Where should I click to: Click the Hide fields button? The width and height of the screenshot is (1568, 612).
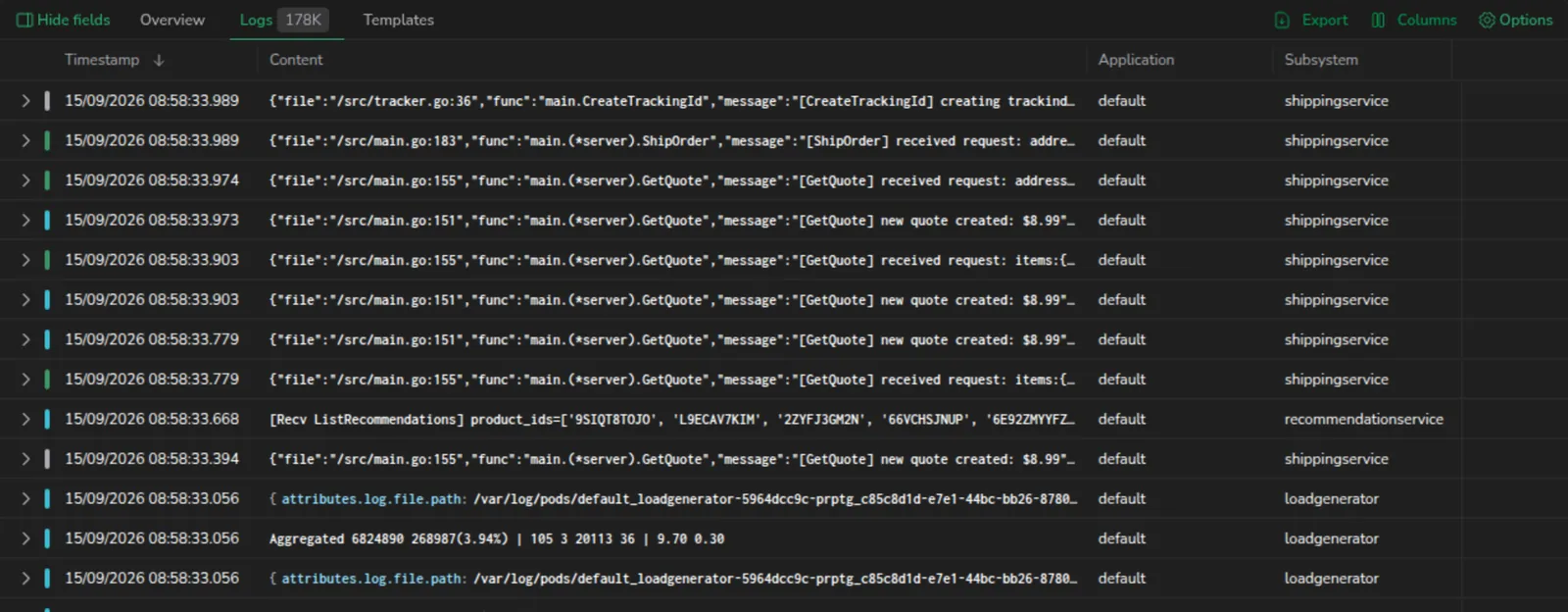click(64, 20)
